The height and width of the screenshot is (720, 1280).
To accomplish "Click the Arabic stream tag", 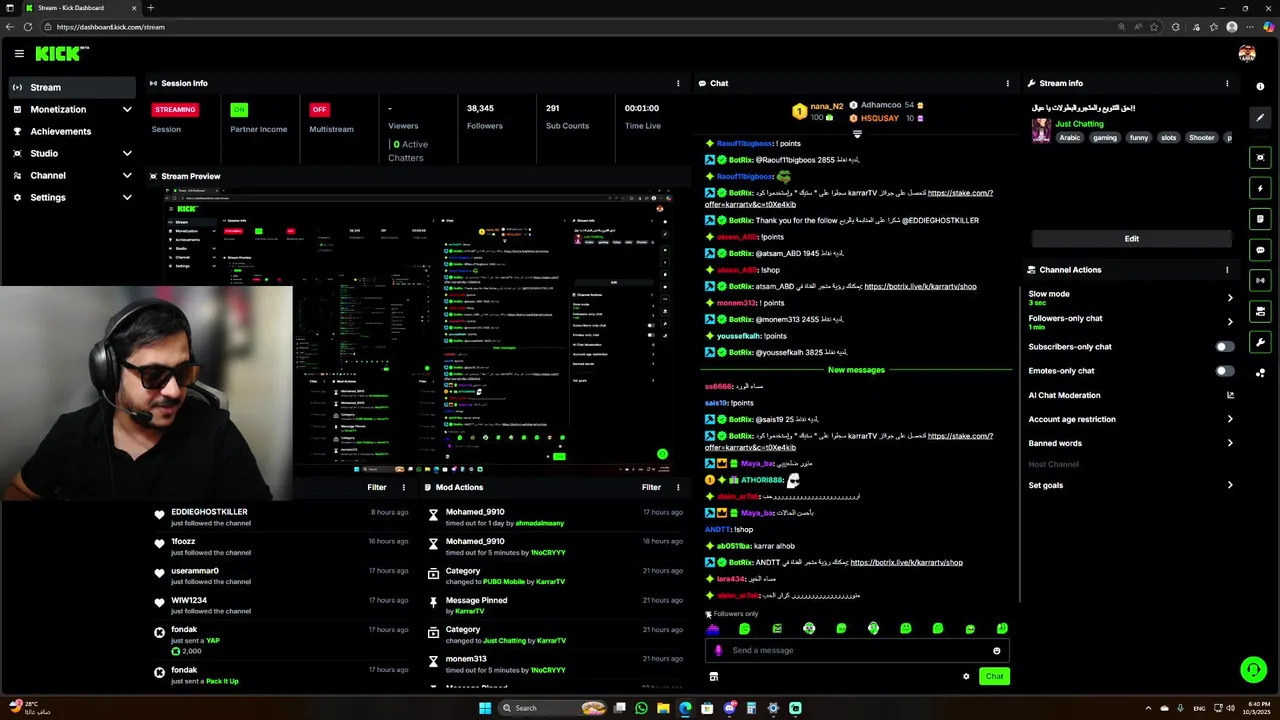I will click(1070, 138).
